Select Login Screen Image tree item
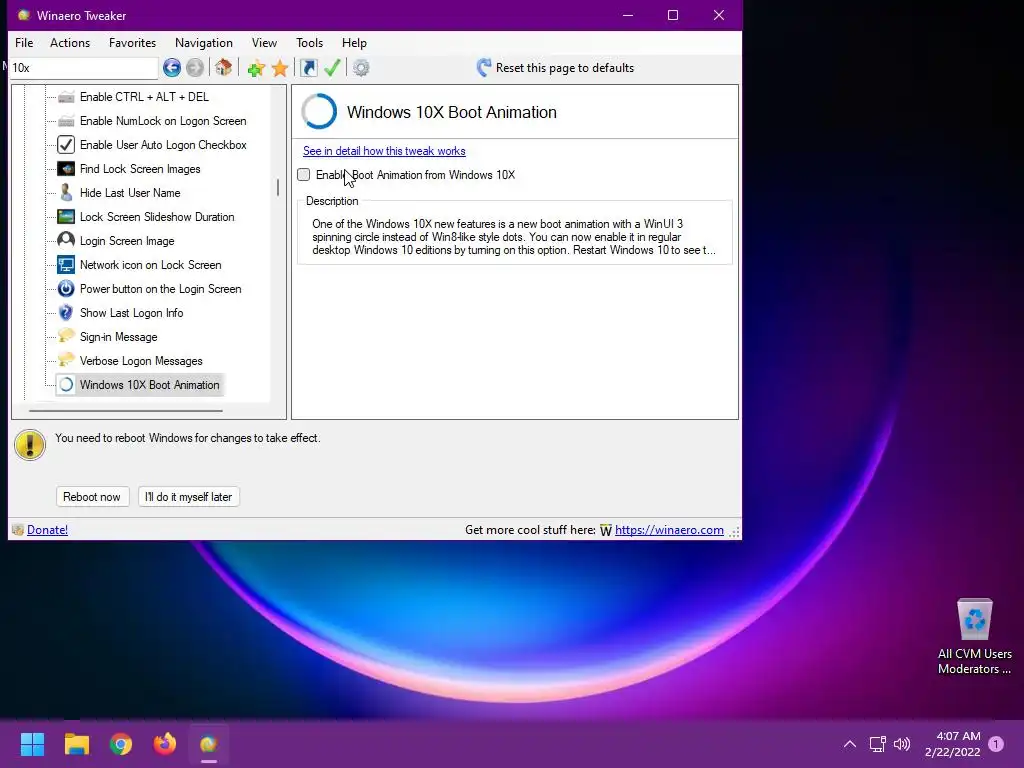This screenshot has width=1024, height=768. pos(127,241)
